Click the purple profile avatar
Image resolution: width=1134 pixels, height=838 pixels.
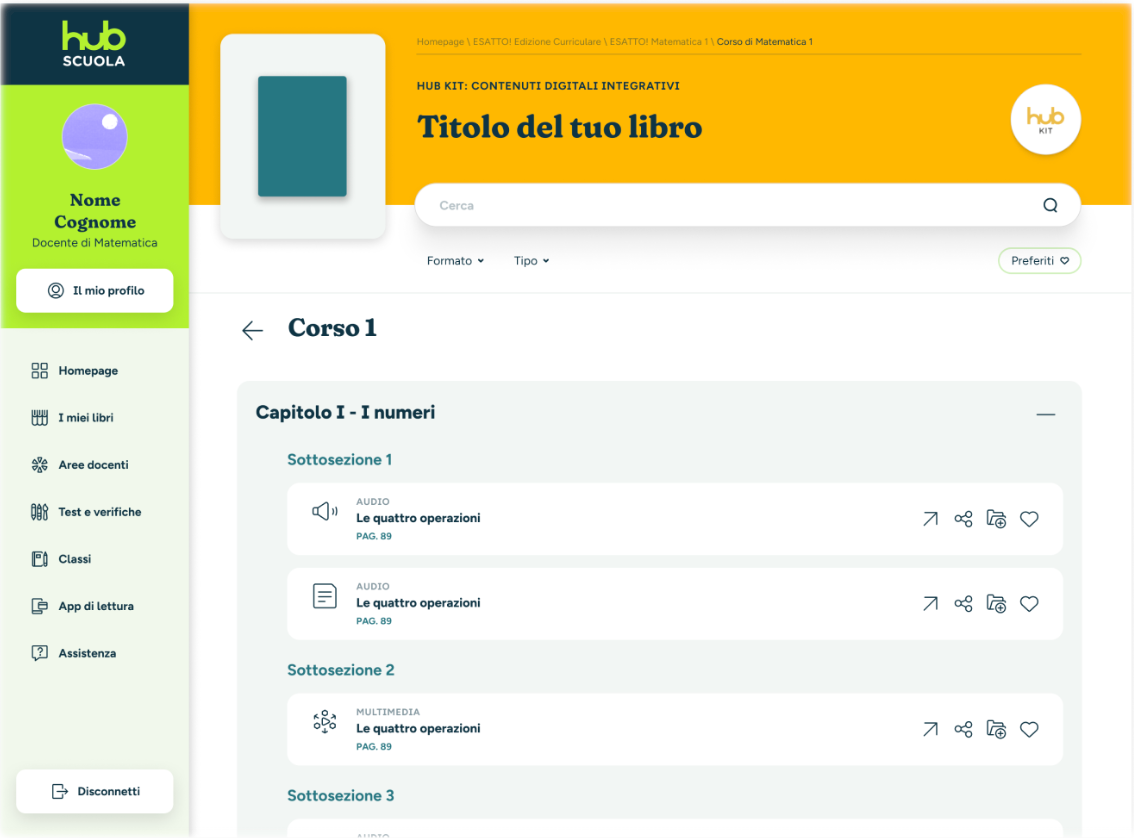click(95, 137)
